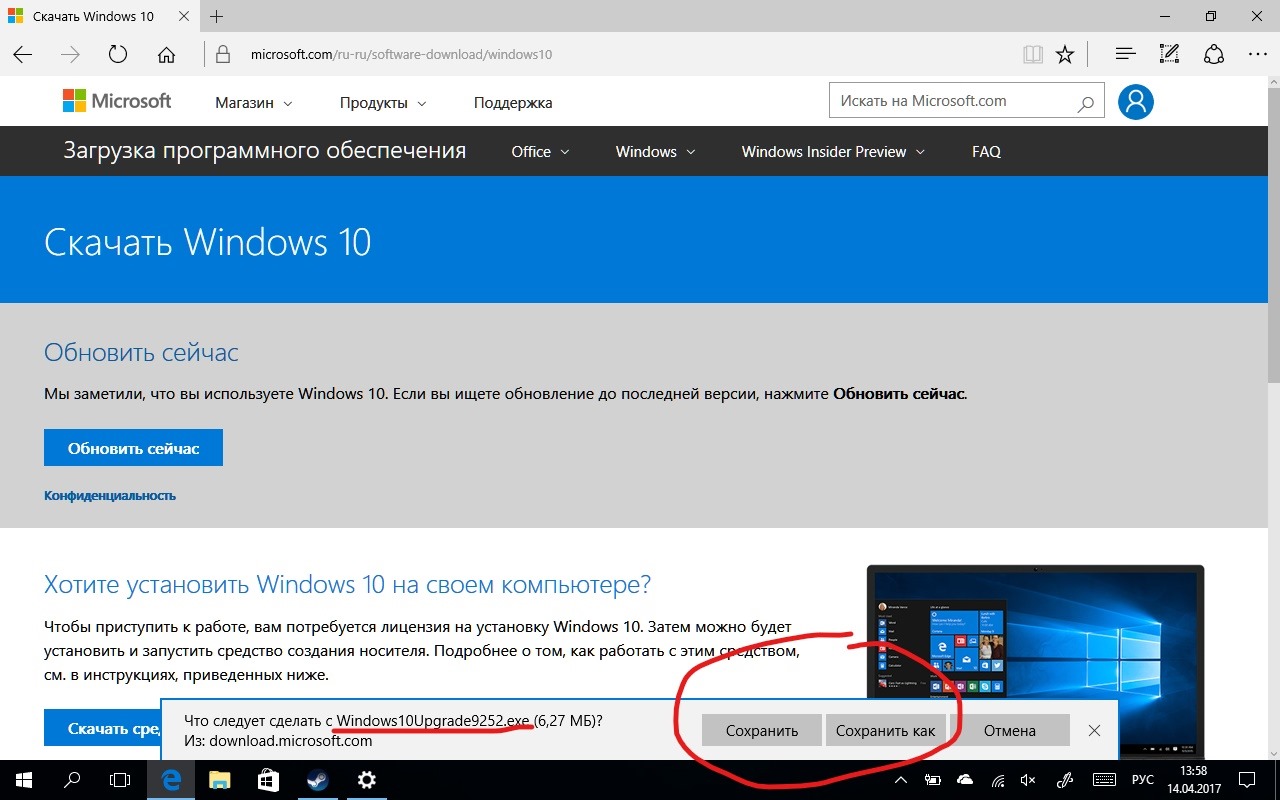Open the Make a Web Note icon
Image resolution: width=1280 pixels, height=800 pixels.
click(1169, 54)
